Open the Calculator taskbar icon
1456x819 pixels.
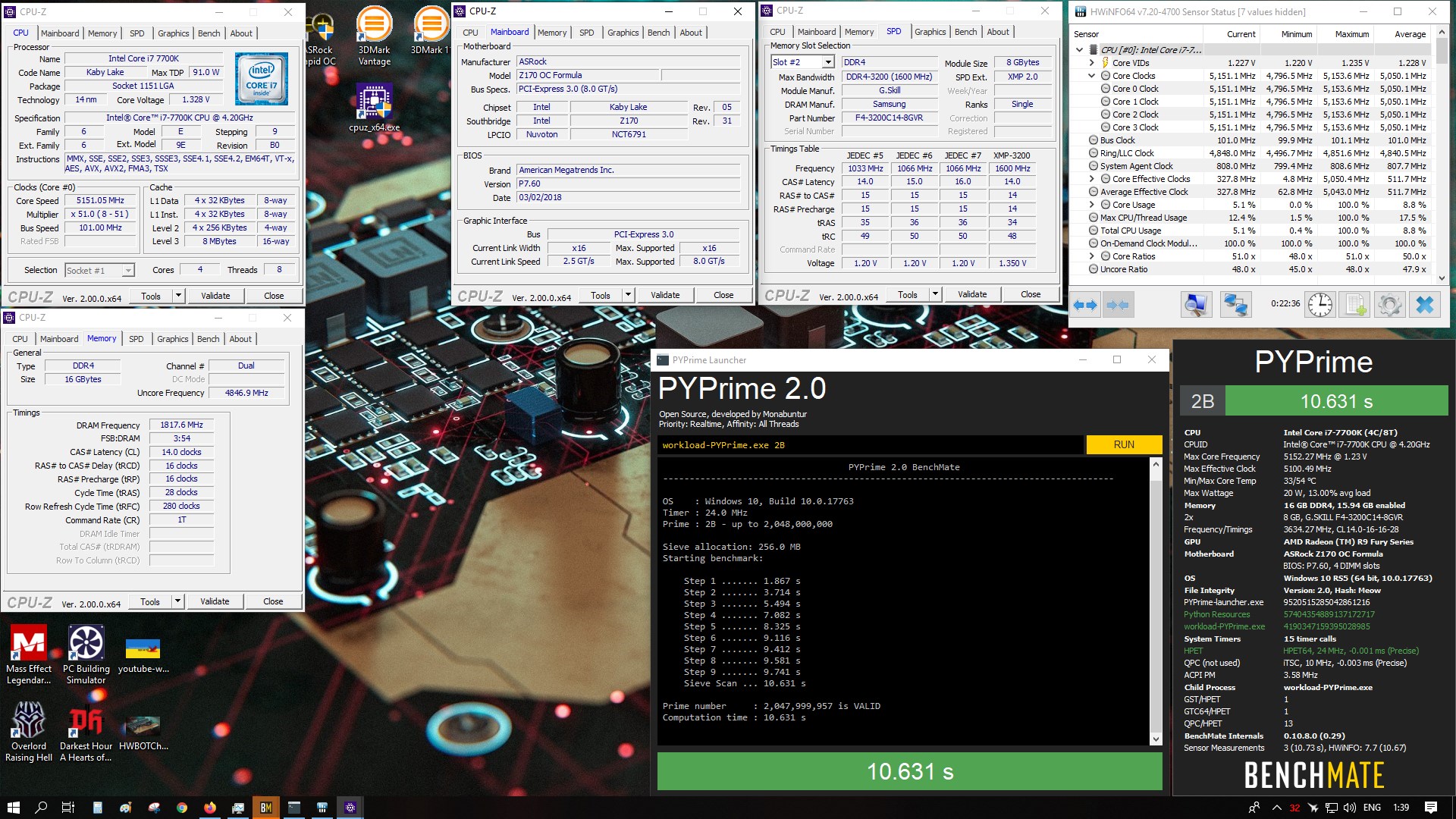(97, 808)
